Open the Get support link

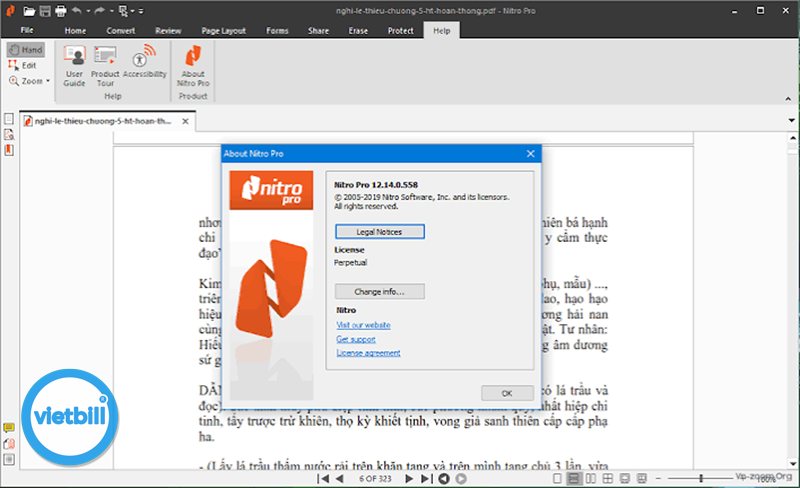(356, 339)
